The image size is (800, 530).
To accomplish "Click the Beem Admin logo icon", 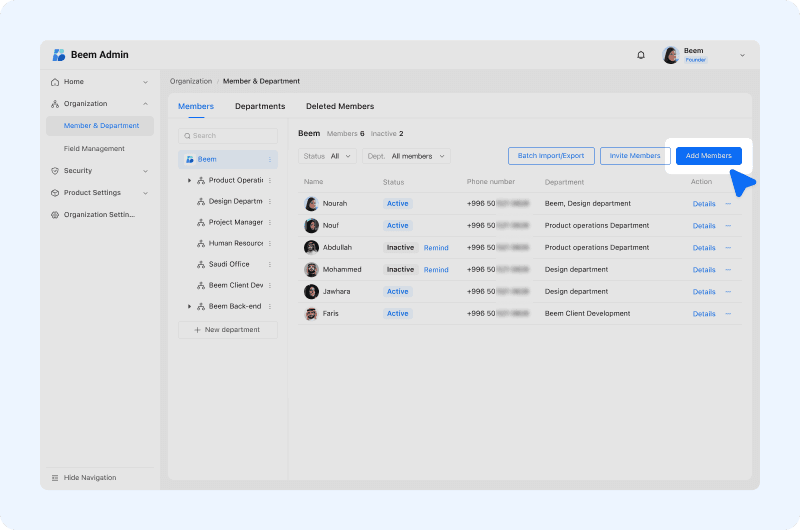I will pos(59,55).
